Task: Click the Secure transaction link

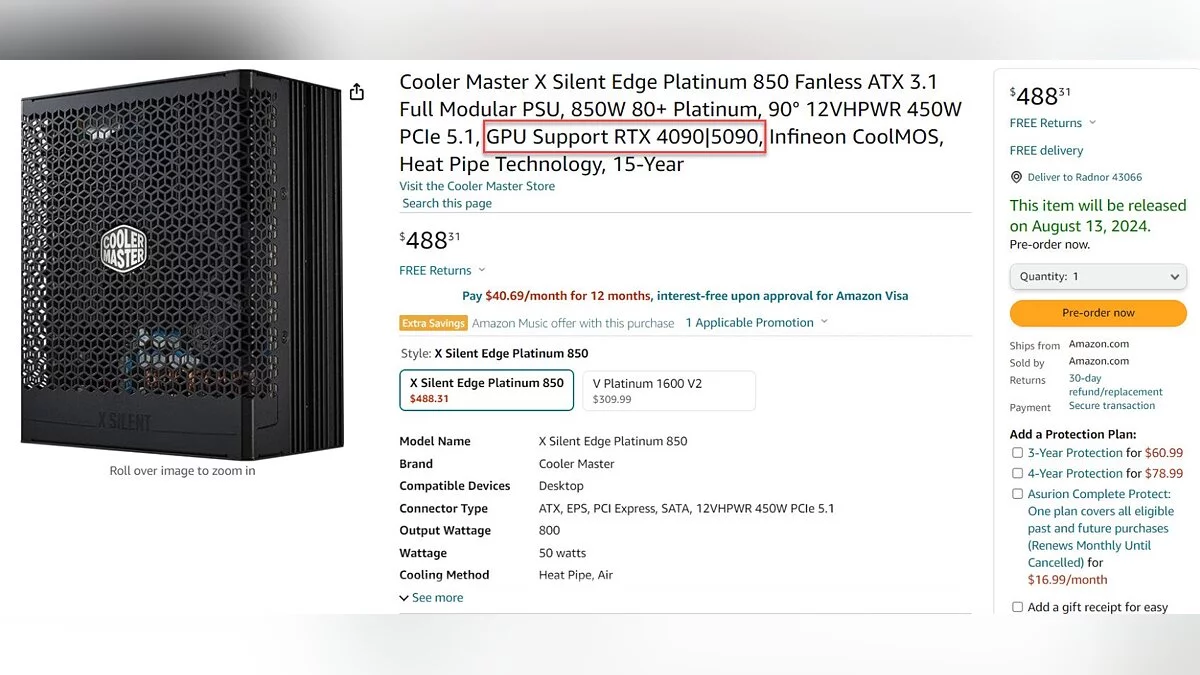Action: pos(1111,406)
